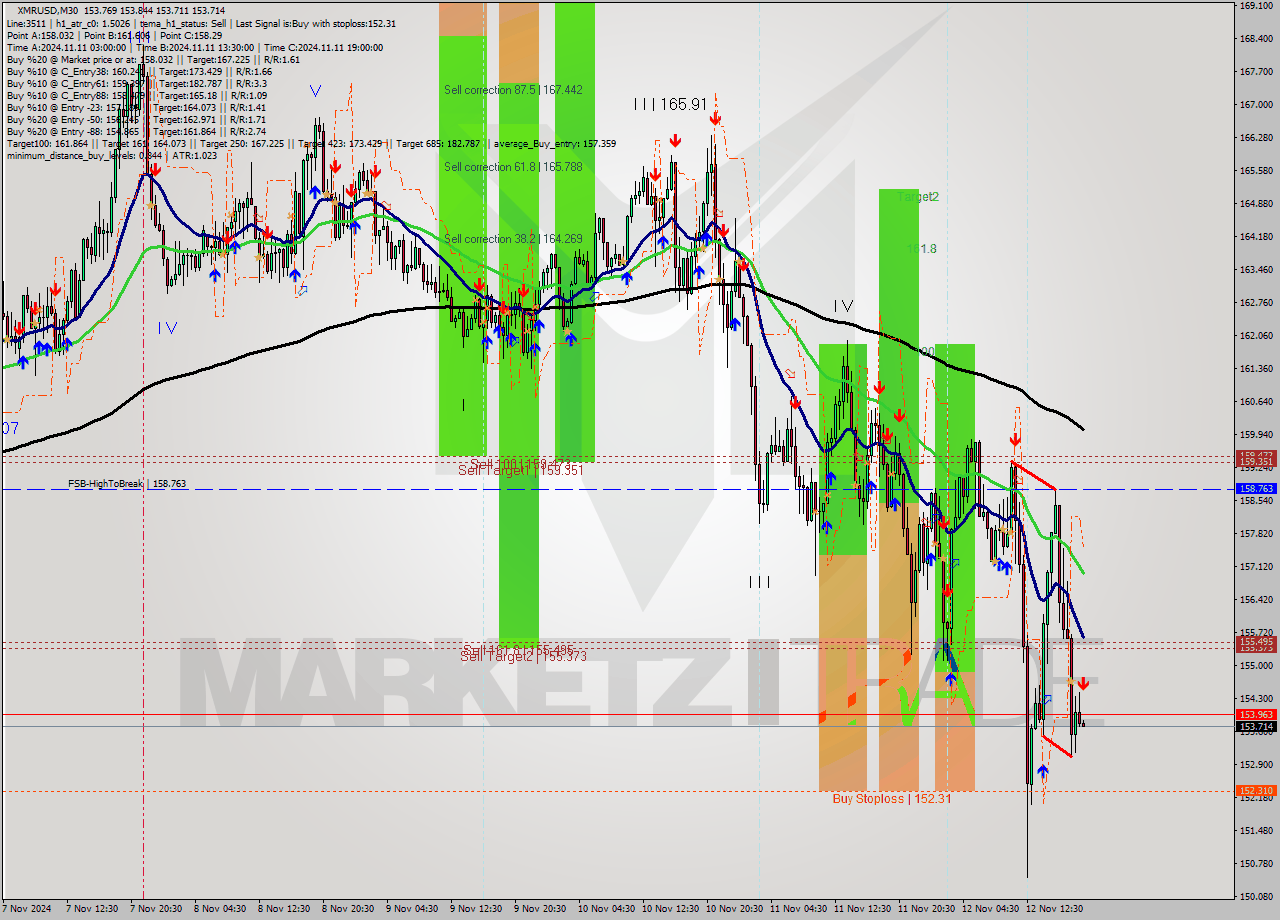Click the current price tag 153.714
The image size is (1280, 920).
pyautogui.click(x=1256, y=727)
